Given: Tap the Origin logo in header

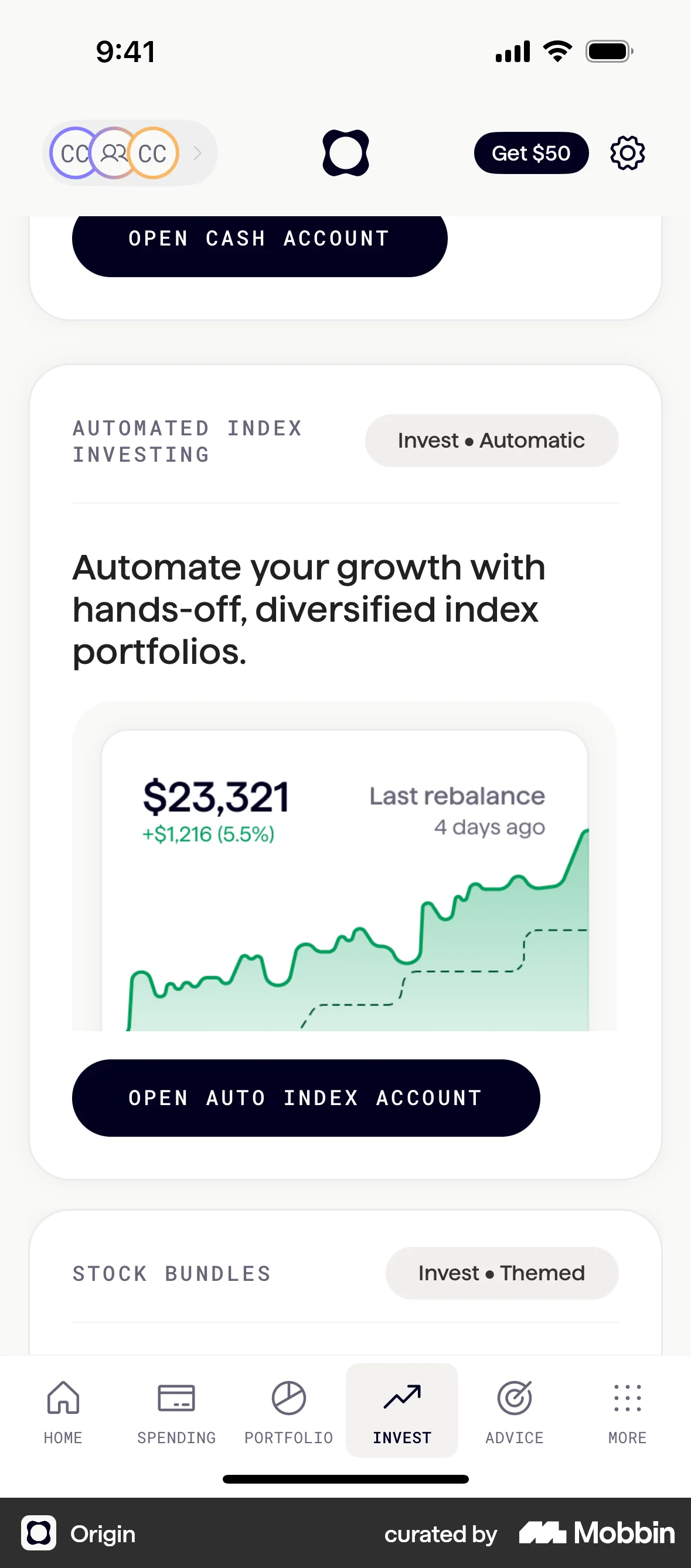Looking at the screenshot, I should [x=345, y=153].
